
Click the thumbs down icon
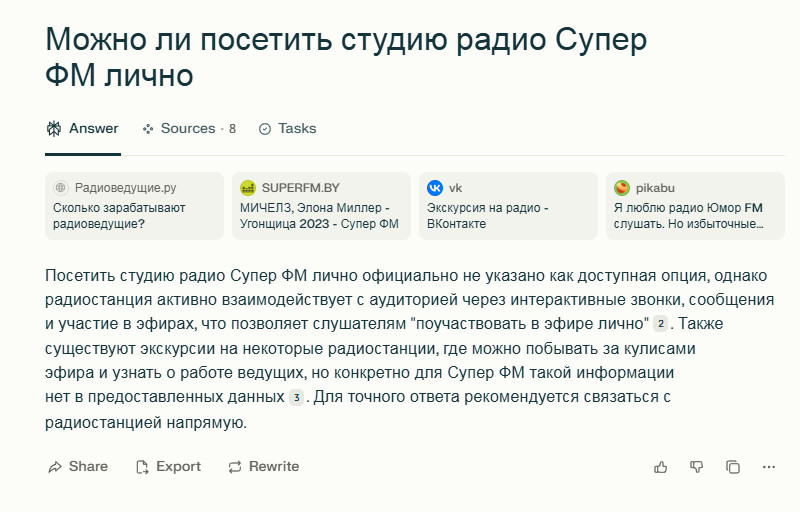click(x=696, y=467)
